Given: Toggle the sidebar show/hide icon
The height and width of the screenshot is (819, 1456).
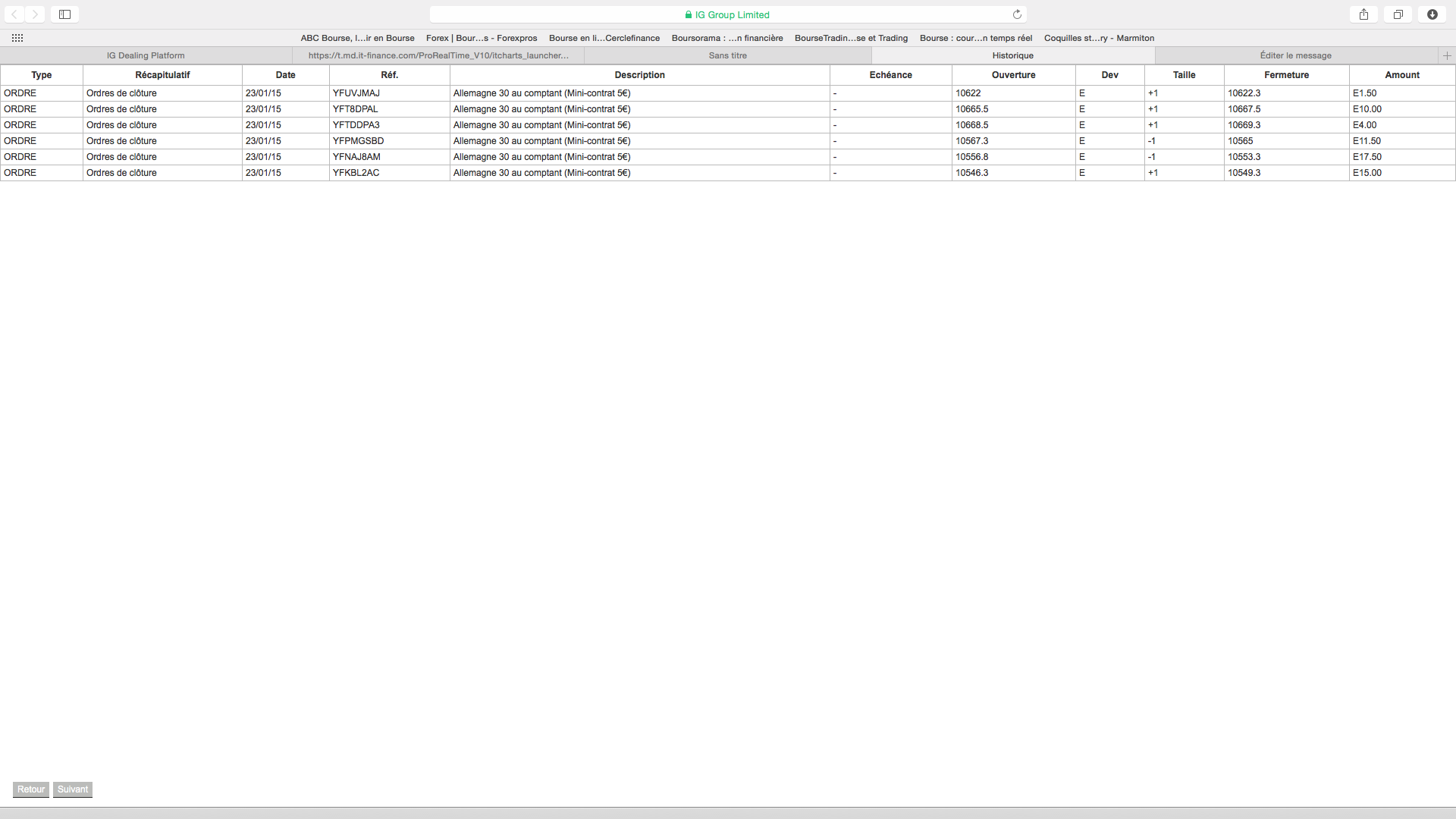Looking at the screenshot, I should pyautogui.click(x=65, y=14).
